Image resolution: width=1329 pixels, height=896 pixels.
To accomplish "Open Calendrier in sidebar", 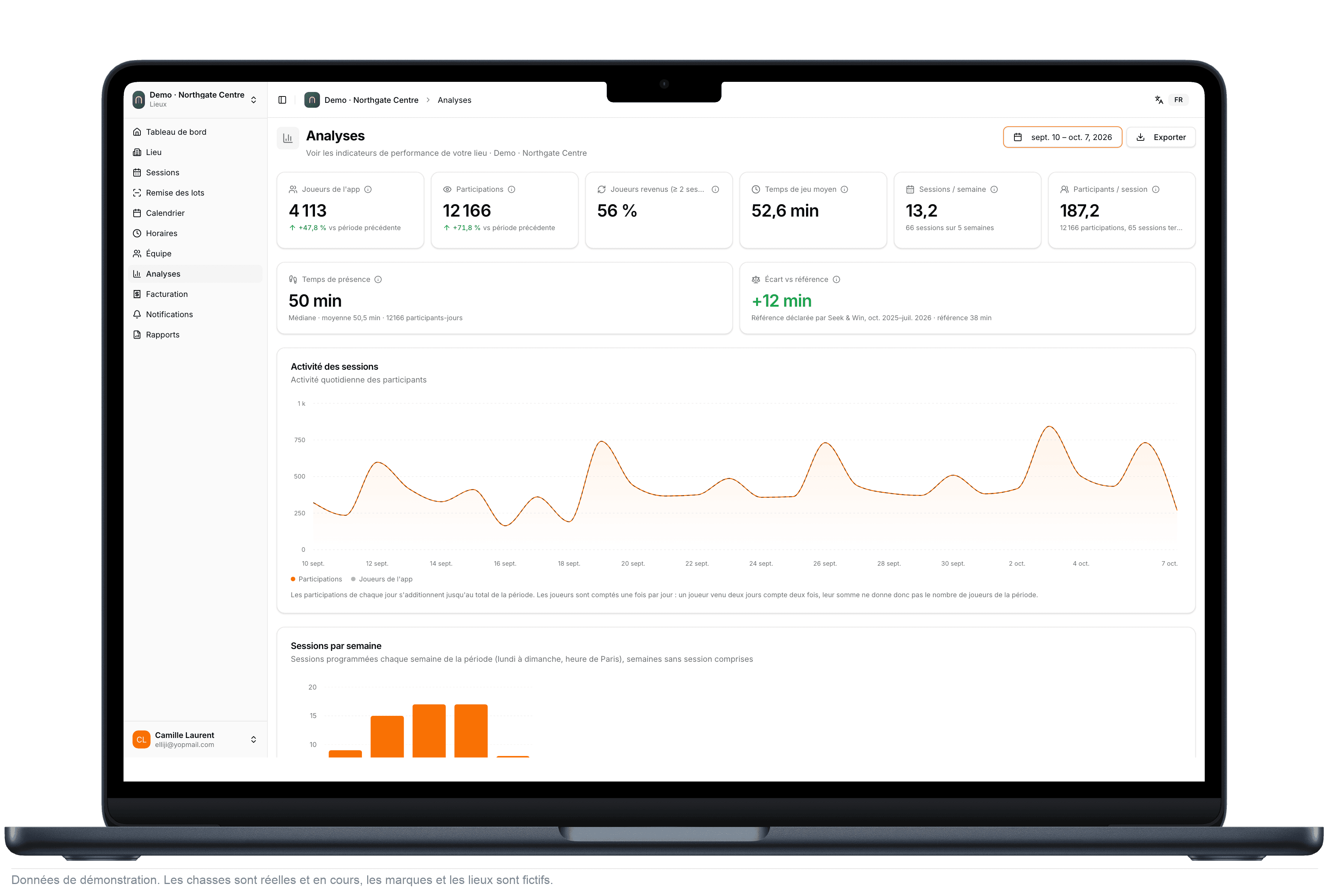I will tap(195, 213).
